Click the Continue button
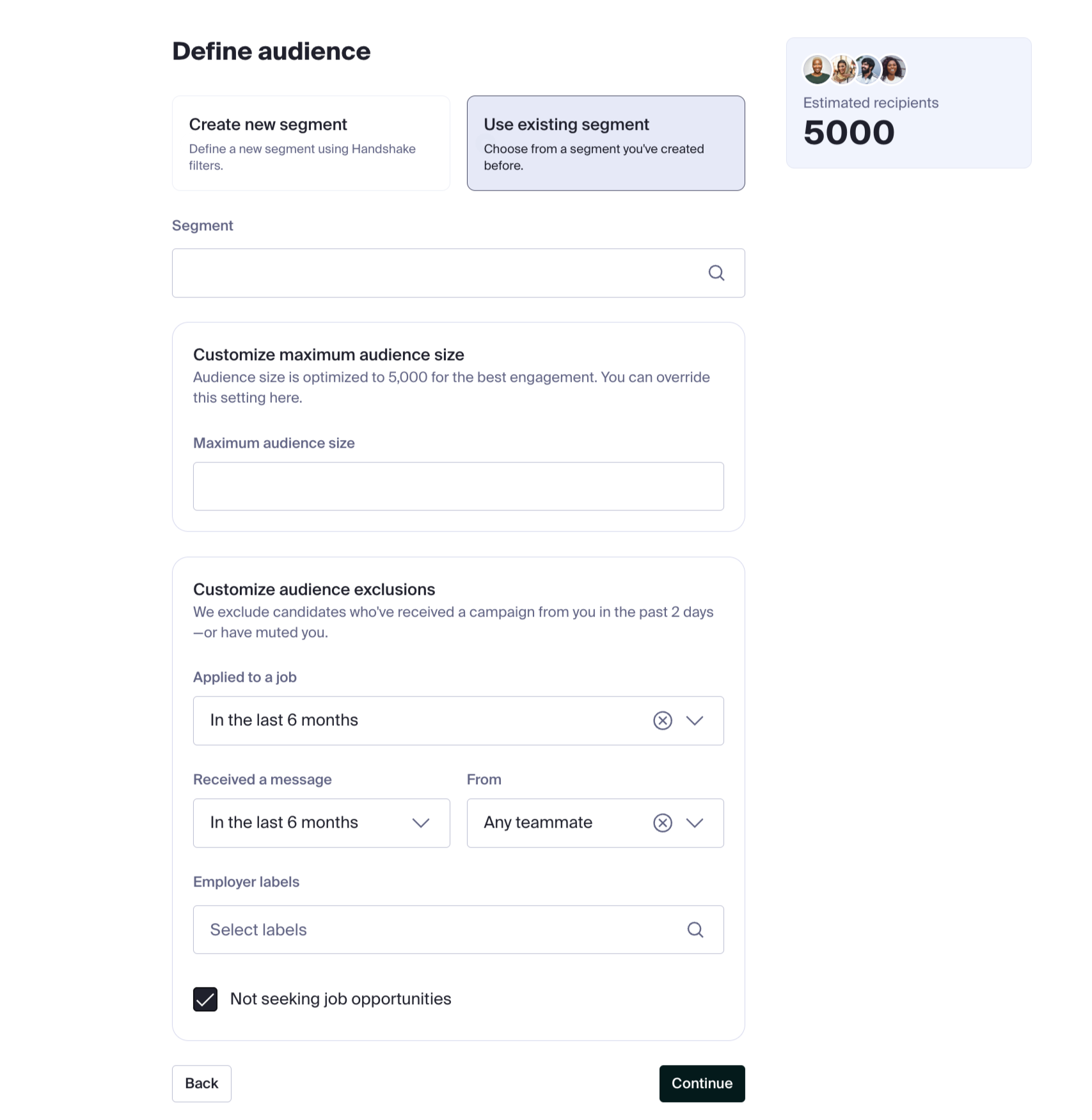 [x=702, y=1083]
